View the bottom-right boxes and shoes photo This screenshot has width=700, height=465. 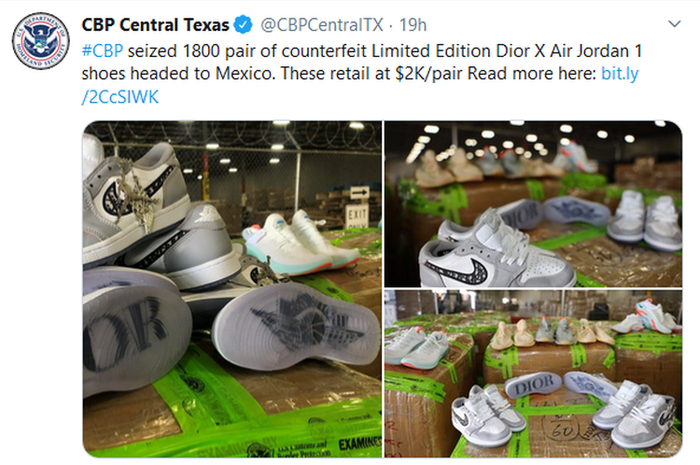(533, 374)
